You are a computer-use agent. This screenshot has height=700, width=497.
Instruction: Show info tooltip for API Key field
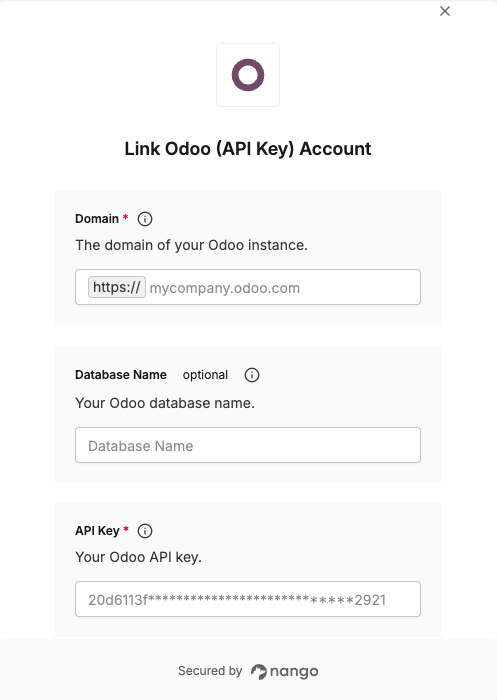[x=145, y=531]
